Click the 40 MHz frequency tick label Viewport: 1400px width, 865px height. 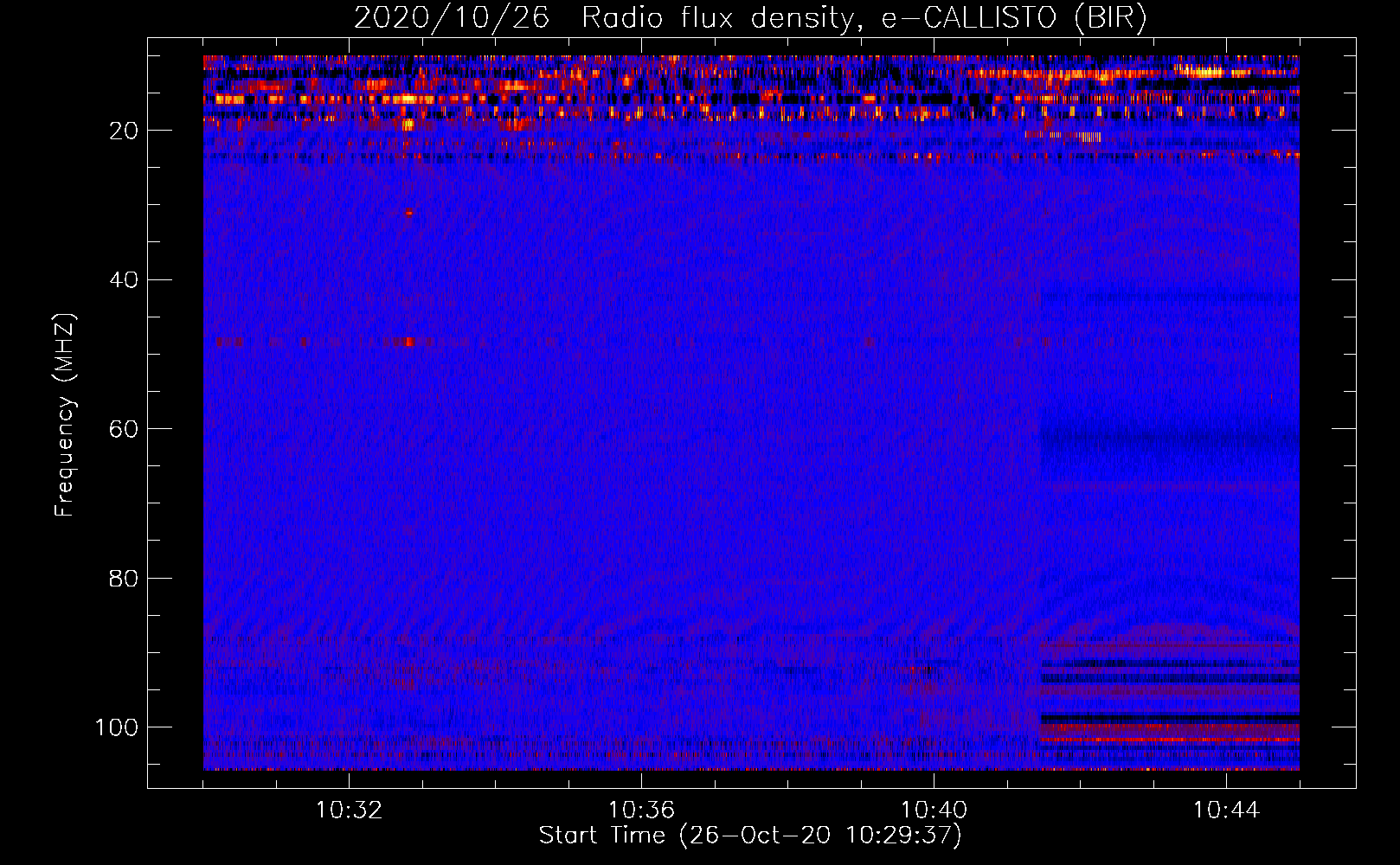[x=125, y=280]
